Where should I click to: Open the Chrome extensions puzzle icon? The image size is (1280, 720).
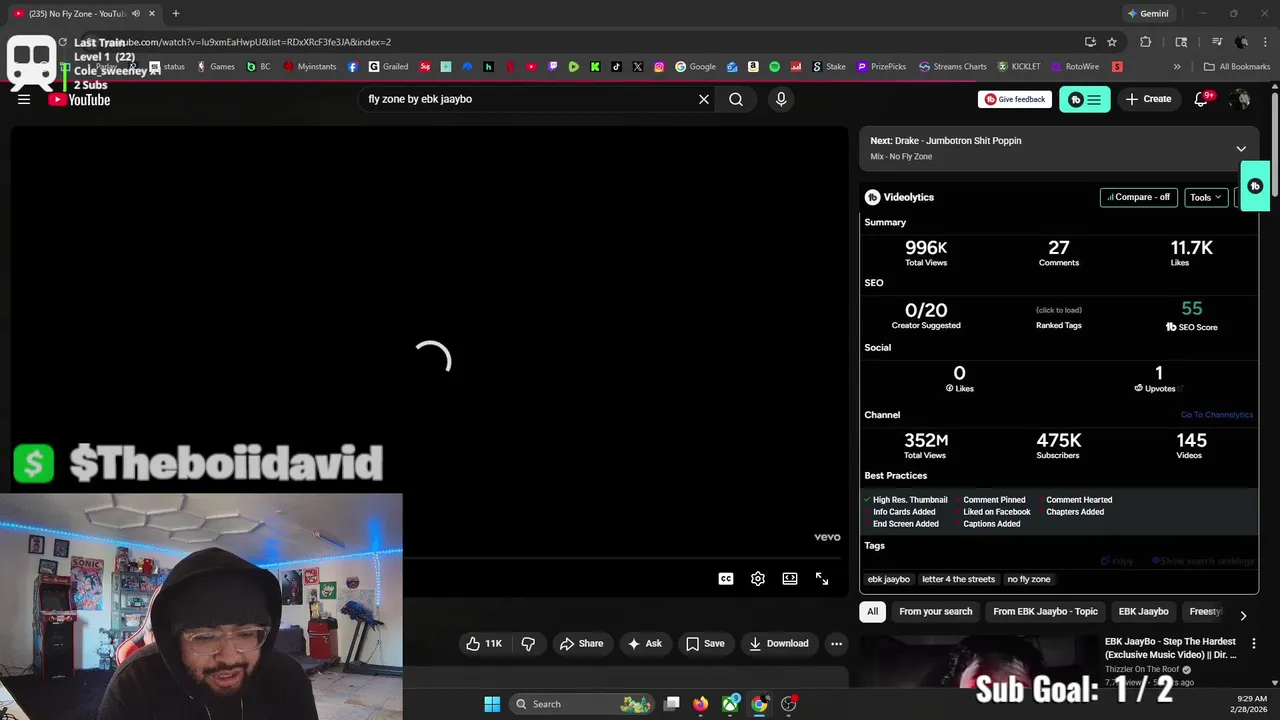1146,42
